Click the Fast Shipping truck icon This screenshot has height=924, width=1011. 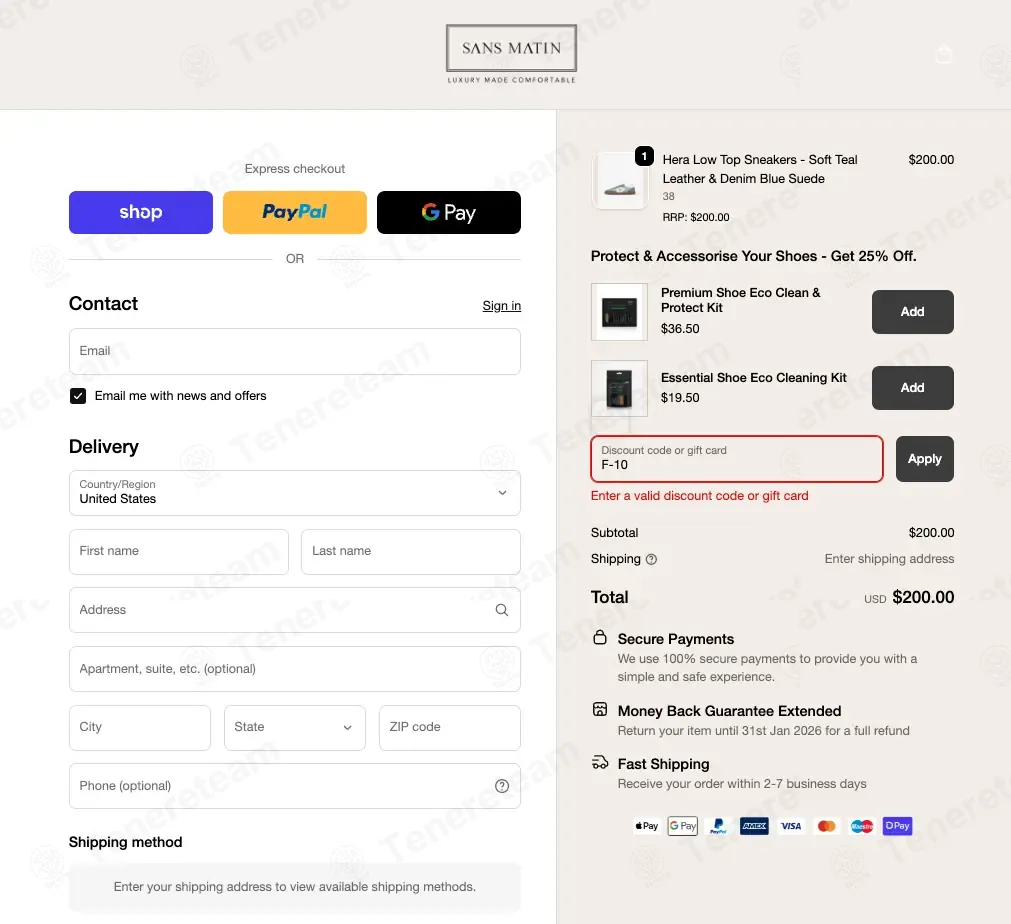pyautogui.click(x=600, y=763)
